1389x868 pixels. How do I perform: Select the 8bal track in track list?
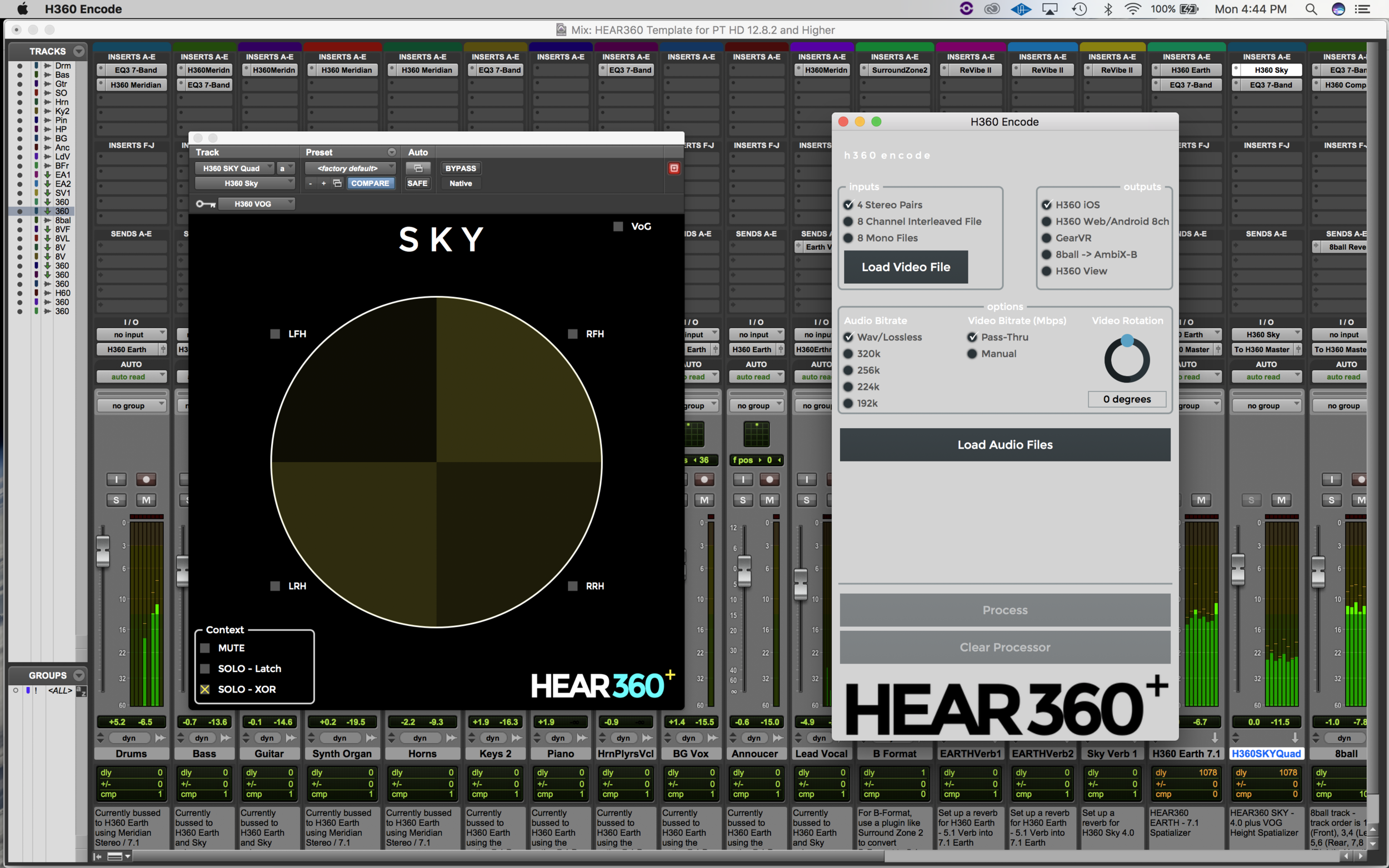tap(63, 220)
